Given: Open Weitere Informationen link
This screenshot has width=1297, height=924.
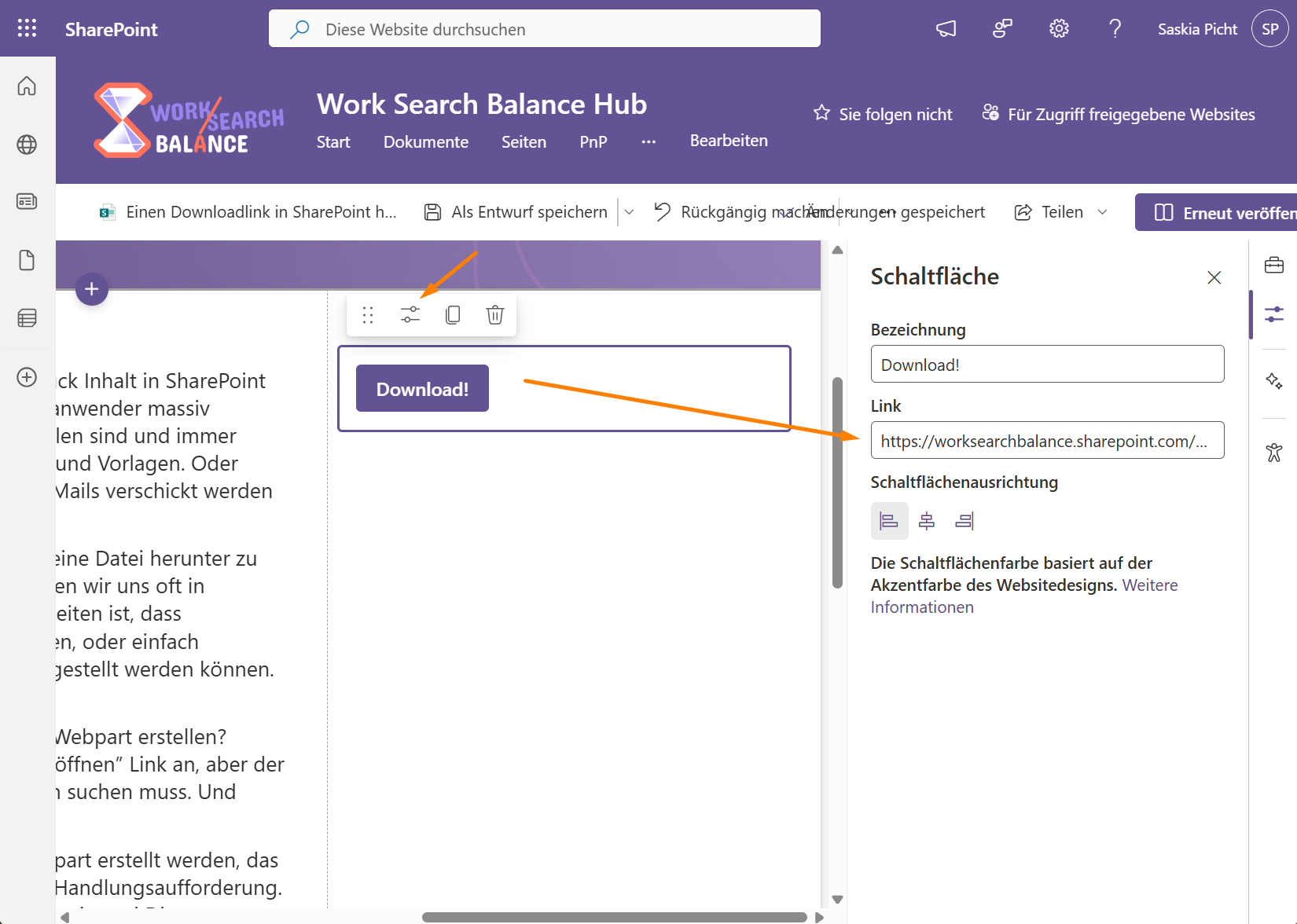Looking at the screenshot, I should point(1024,596).
